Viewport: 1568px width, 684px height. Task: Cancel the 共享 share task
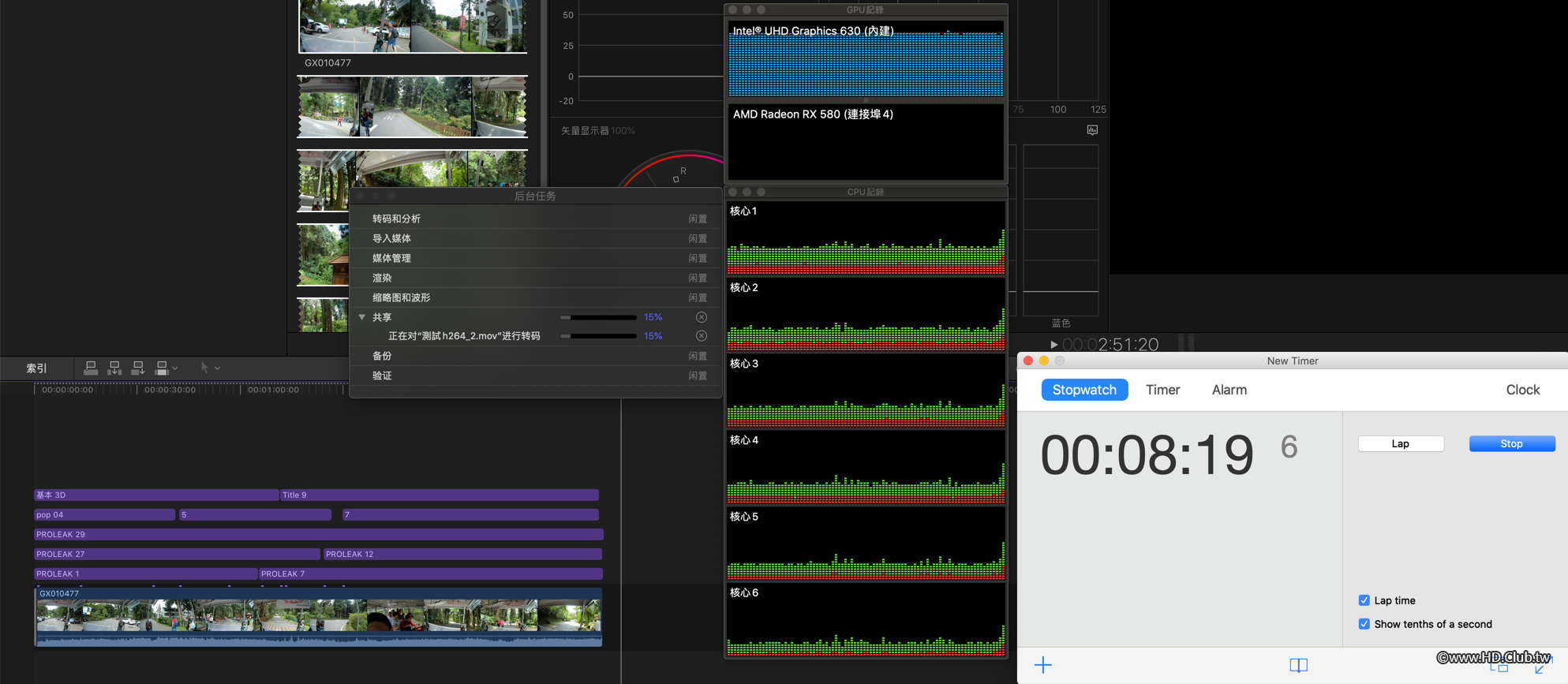pyautogui.click(x=701, y=317)
